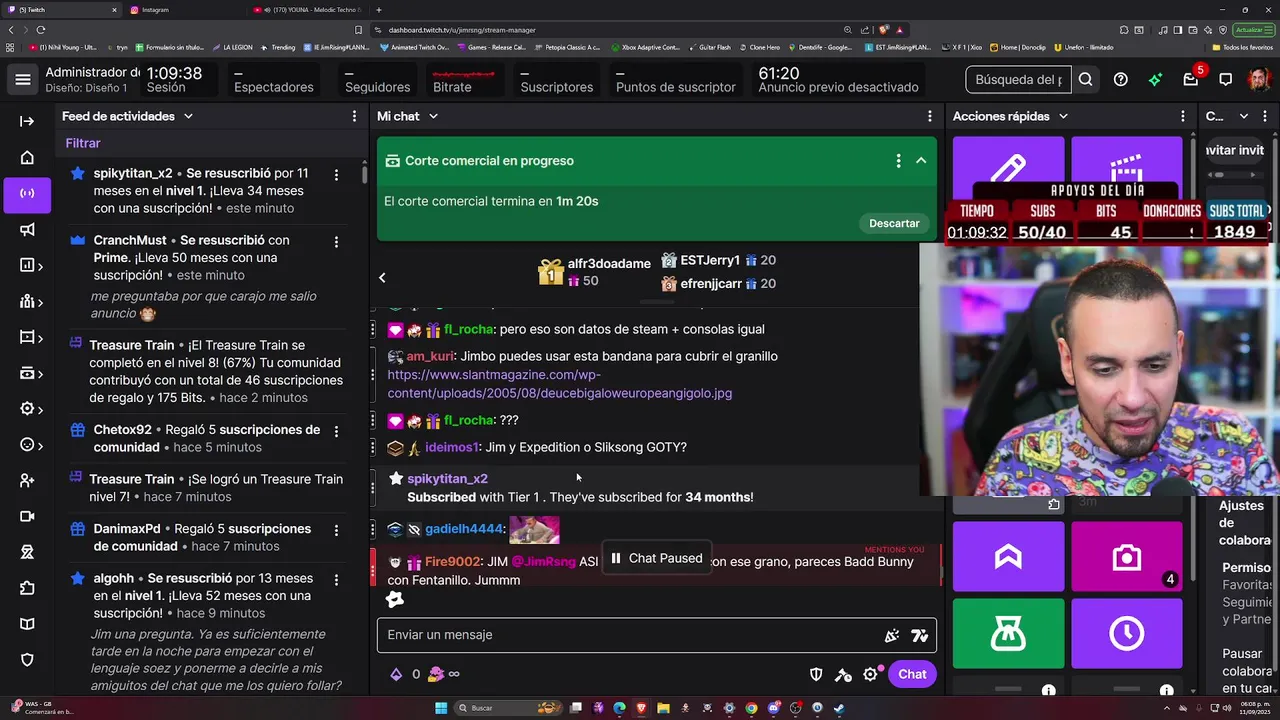1280x720 pixels.
Task: Click the Bits diamond icon below chat
Action: tap(396, 674)
